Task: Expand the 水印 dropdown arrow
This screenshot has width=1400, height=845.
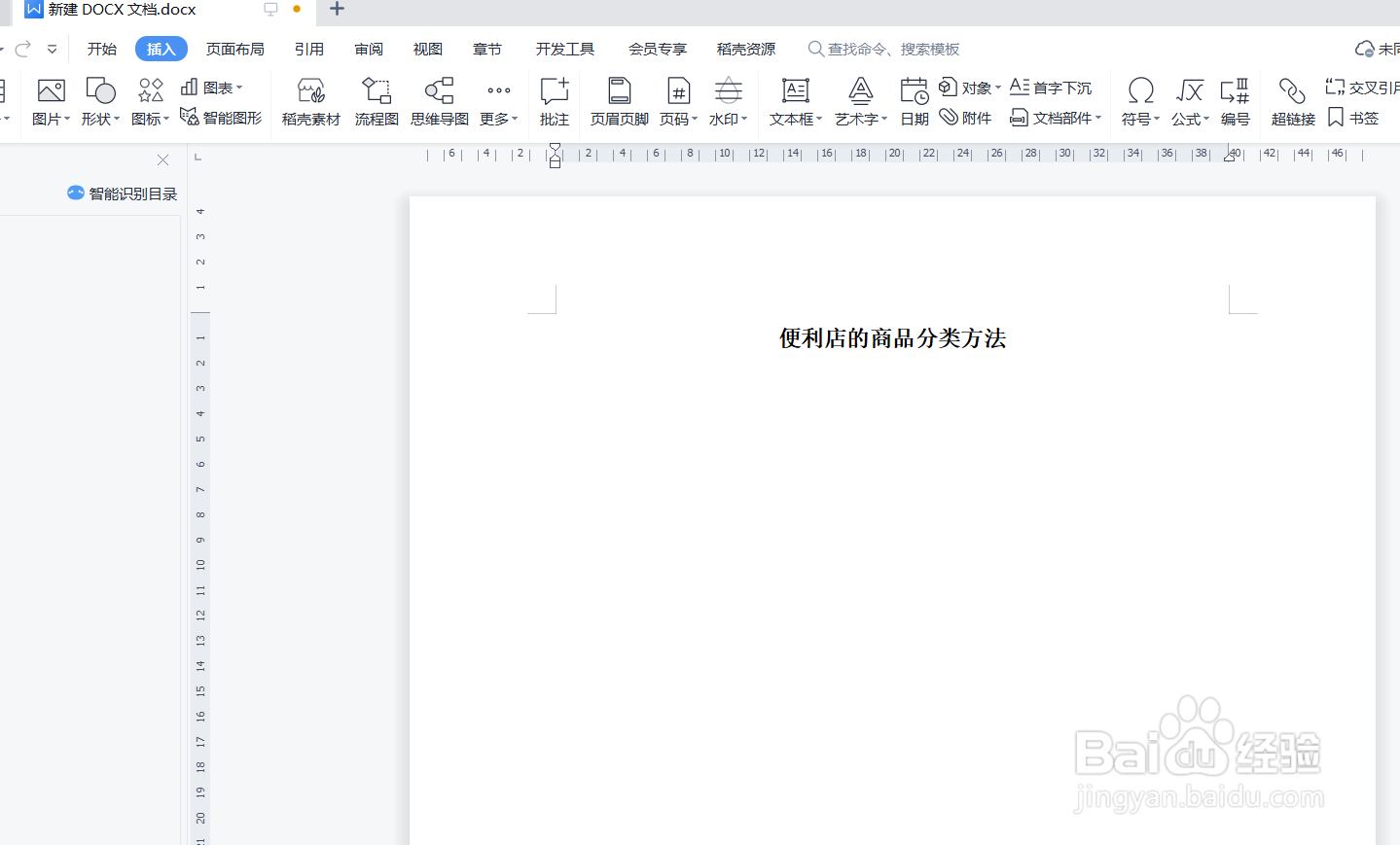Action: point(744,119)
